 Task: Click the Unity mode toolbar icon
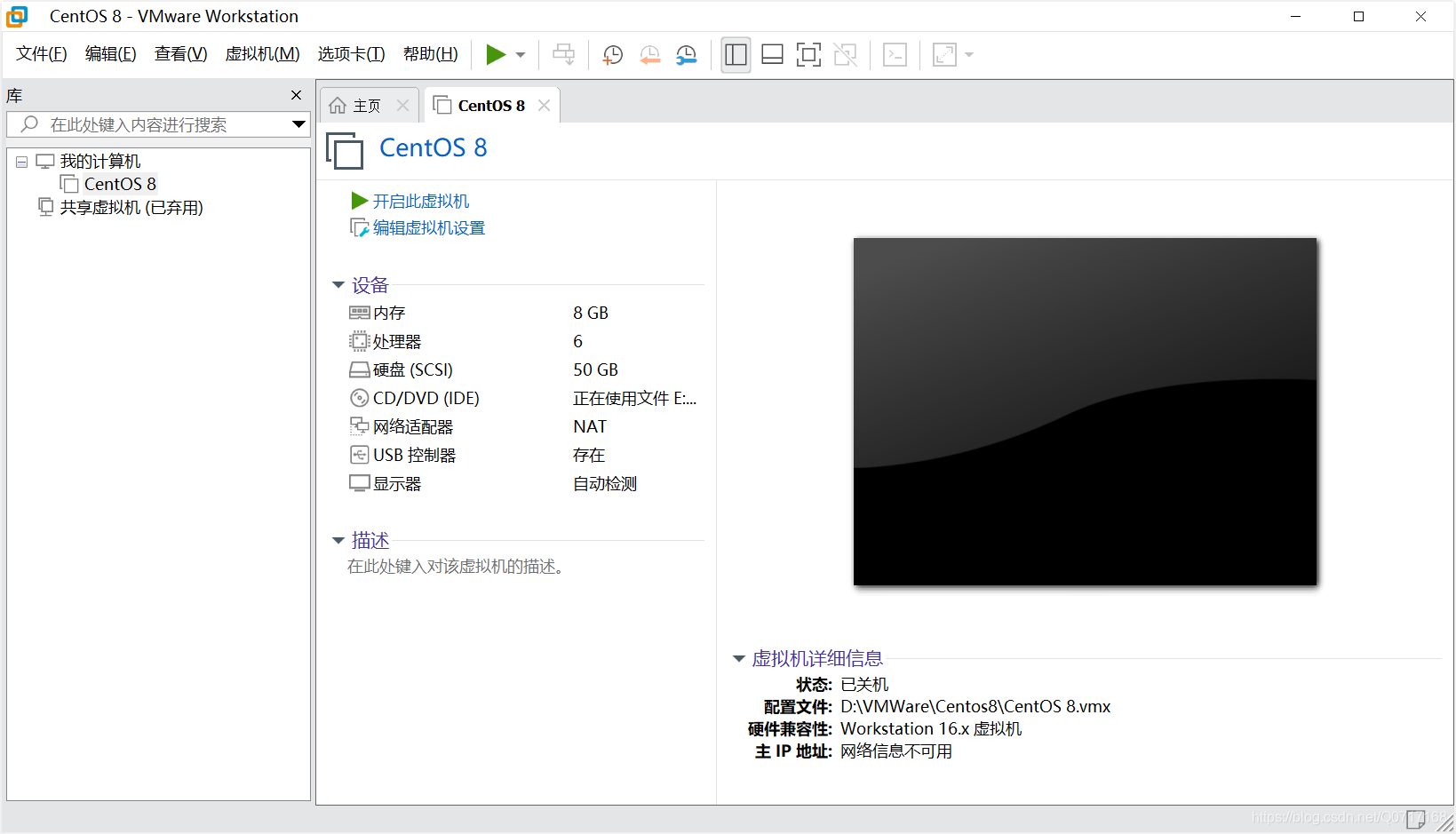coord(846,55)
